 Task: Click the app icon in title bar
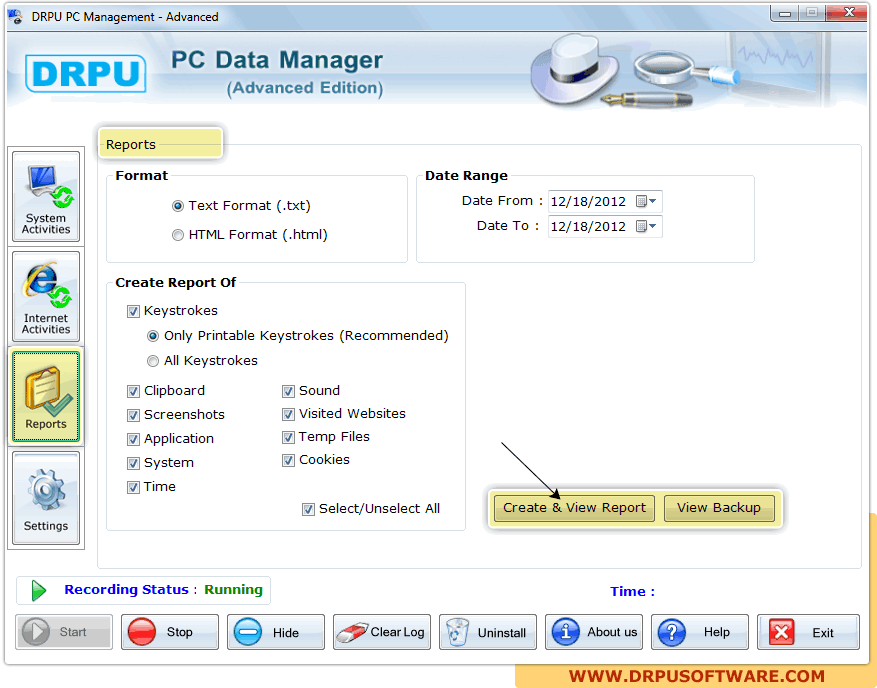click(16, 17)
